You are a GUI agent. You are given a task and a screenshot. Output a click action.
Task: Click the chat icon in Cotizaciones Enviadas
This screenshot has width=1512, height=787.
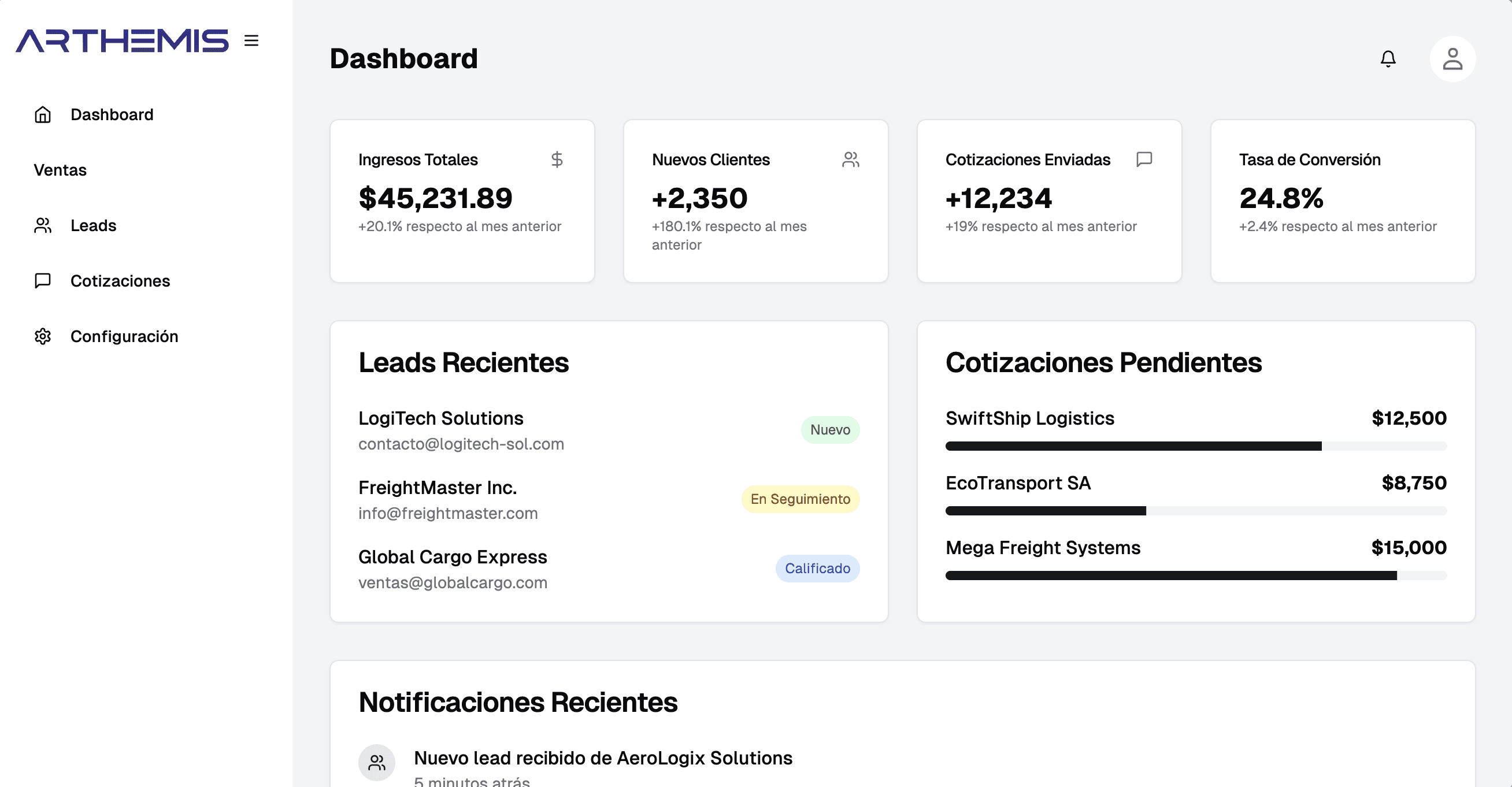(1144, 159)
